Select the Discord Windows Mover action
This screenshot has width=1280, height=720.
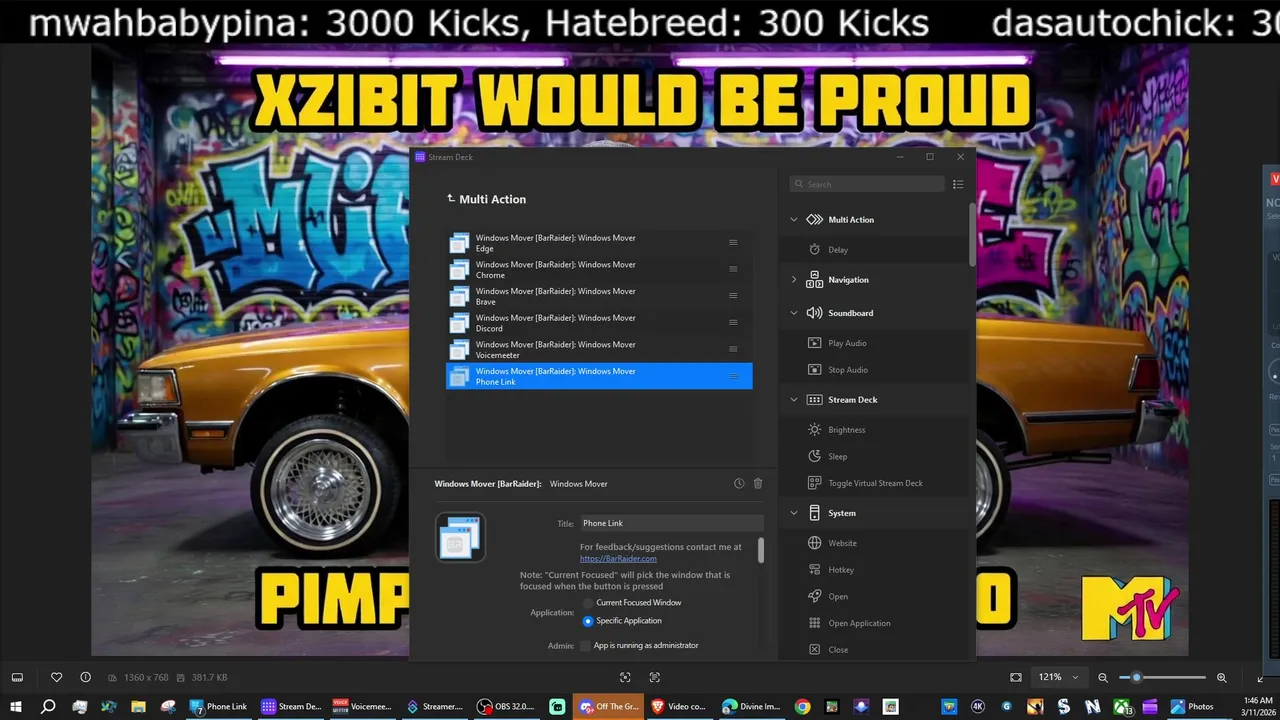[598, 323]
